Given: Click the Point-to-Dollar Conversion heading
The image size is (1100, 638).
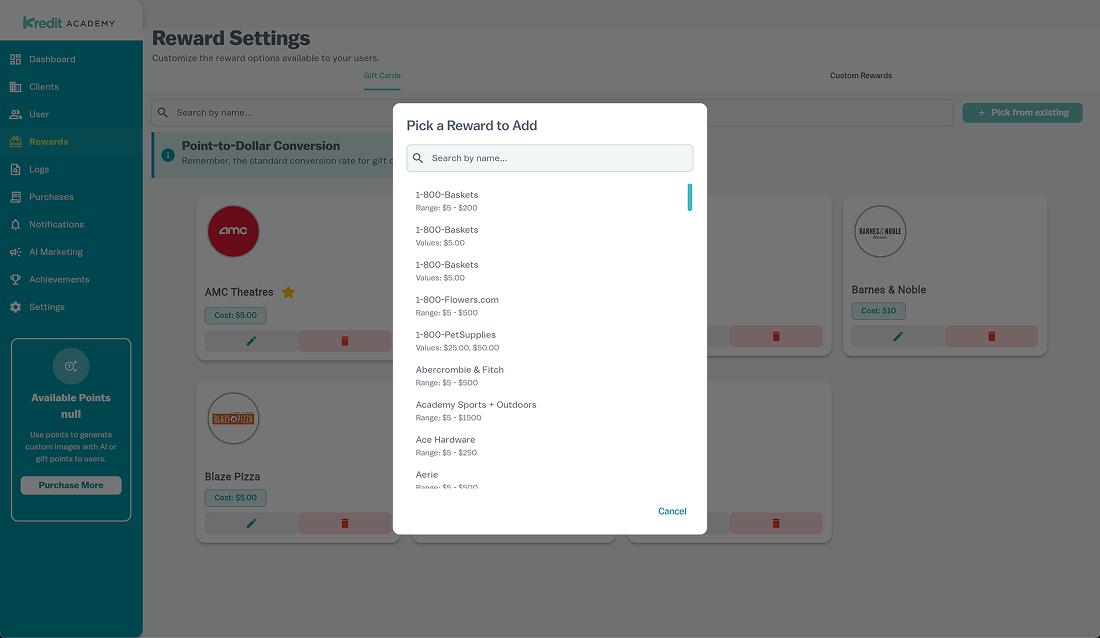Looking at the screenshot, I should (261, 146).
